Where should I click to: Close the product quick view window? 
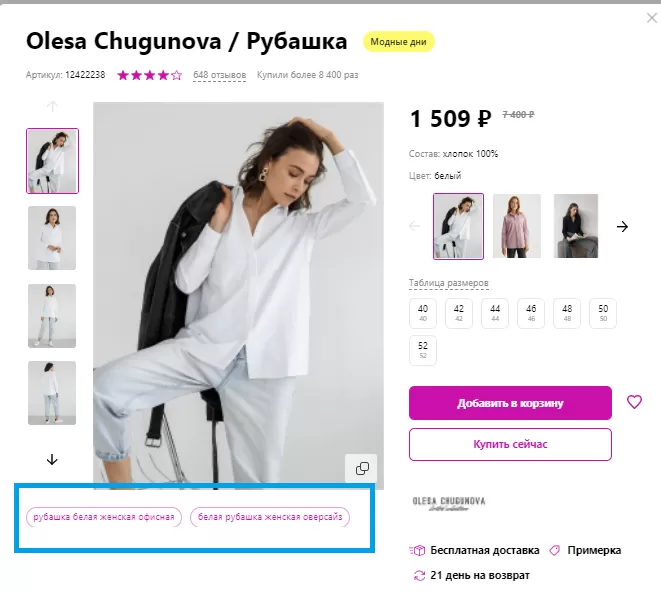(652, 17)
